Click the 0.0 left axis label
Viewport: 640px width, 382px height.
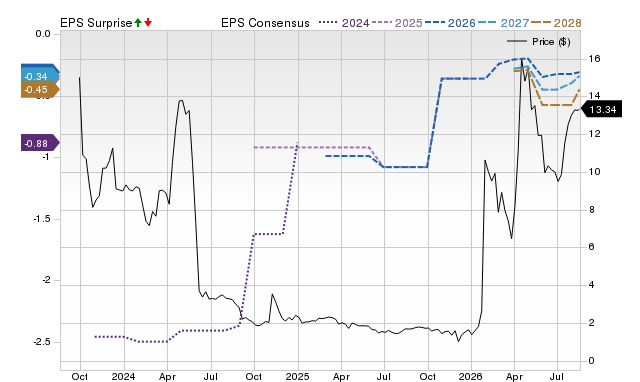(x=43, y=34)
